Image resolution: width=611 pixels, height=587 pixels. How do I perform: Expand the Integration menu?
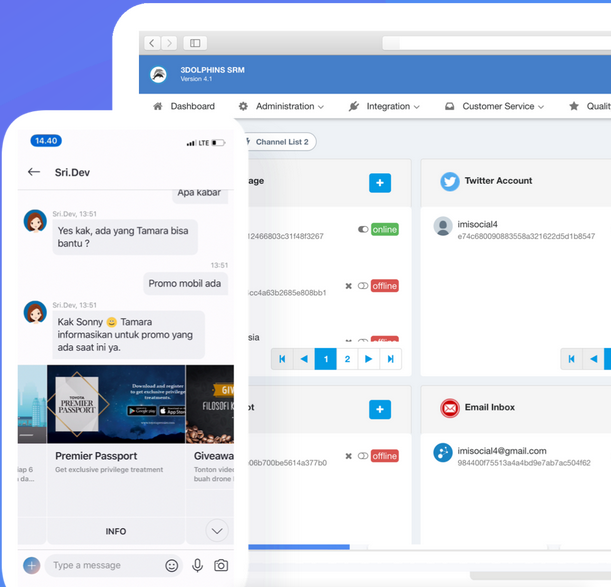pyautogui.click(x=384, y=106)
